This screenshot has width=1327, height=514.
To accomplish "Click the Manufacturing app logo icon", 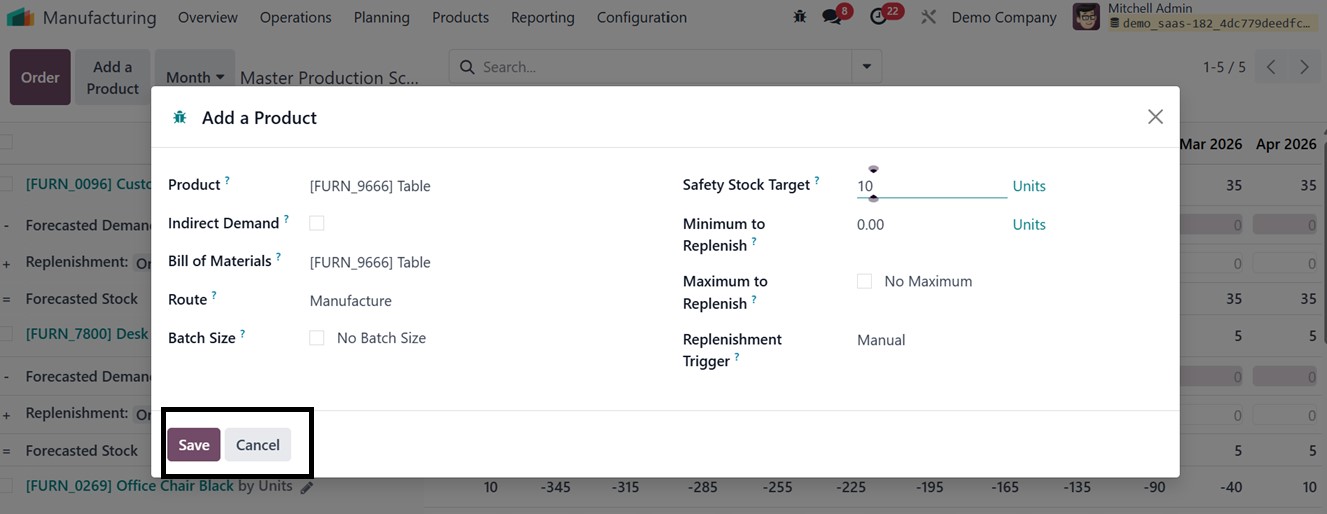I will click(21, 18).
